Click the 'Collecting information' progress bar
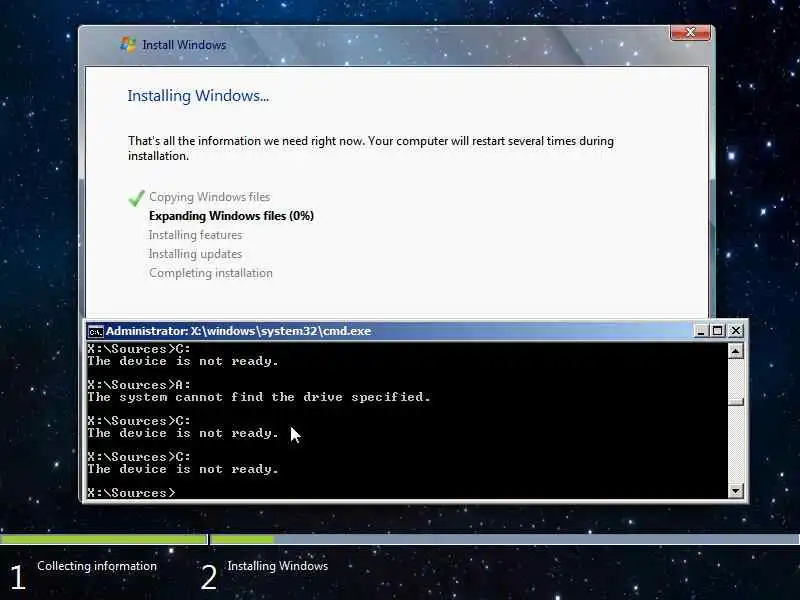This screenshot has height=600, width=800. (x=104, y=539)
